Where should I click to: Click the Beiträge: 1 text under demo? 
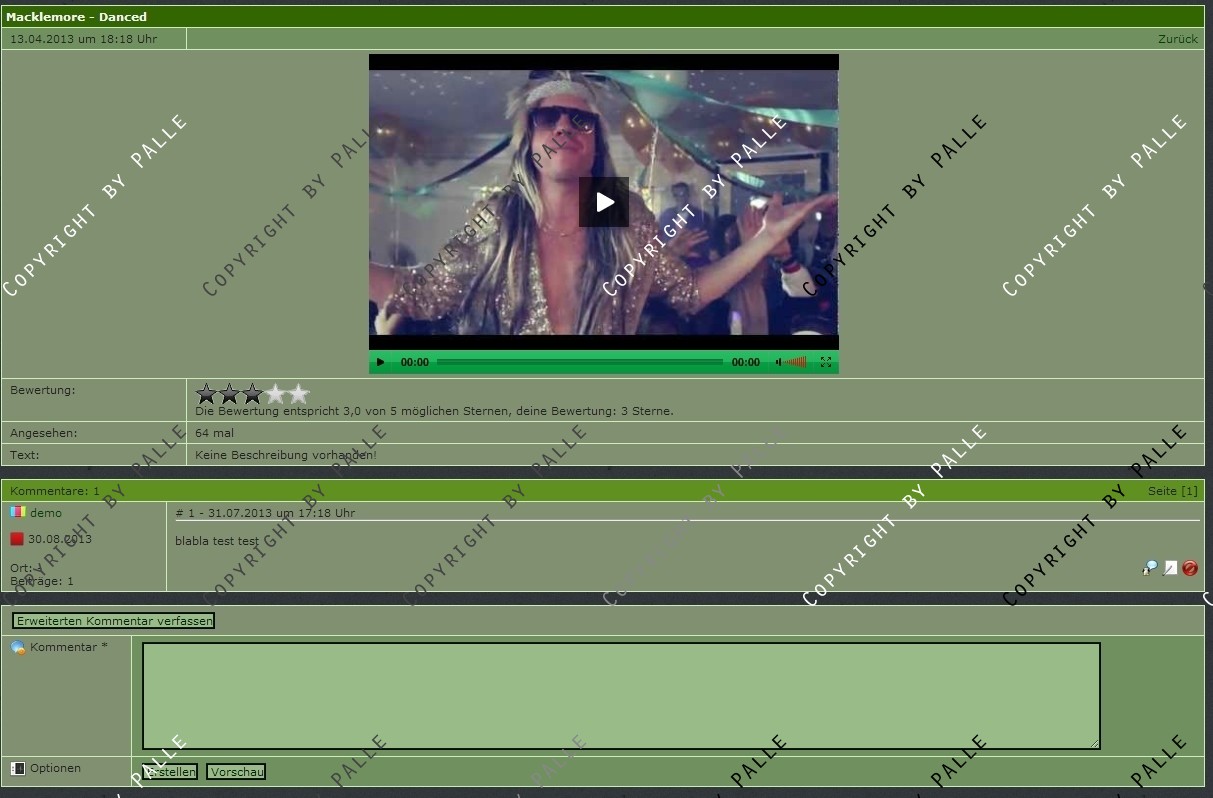pos(42,581)
